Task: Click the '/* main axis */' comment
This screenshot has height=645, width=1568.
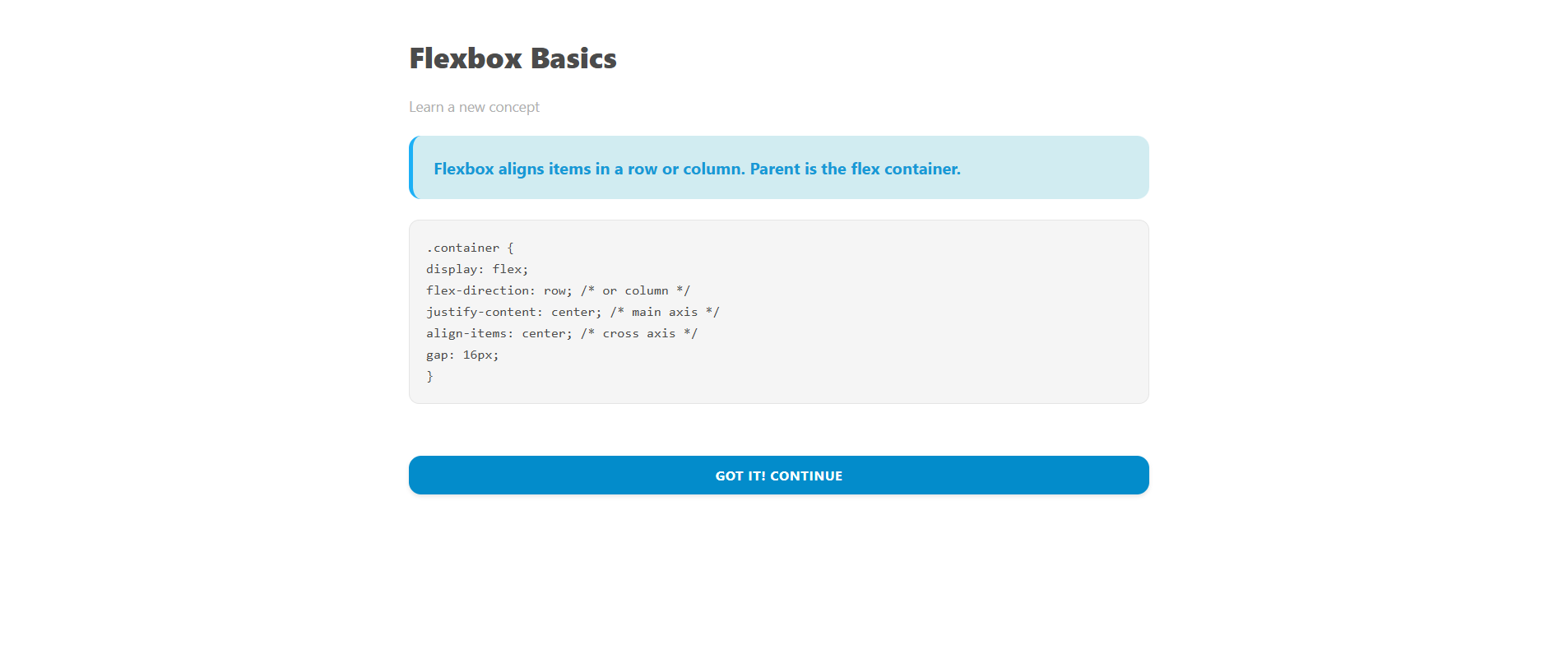Action: coord(665,312)
